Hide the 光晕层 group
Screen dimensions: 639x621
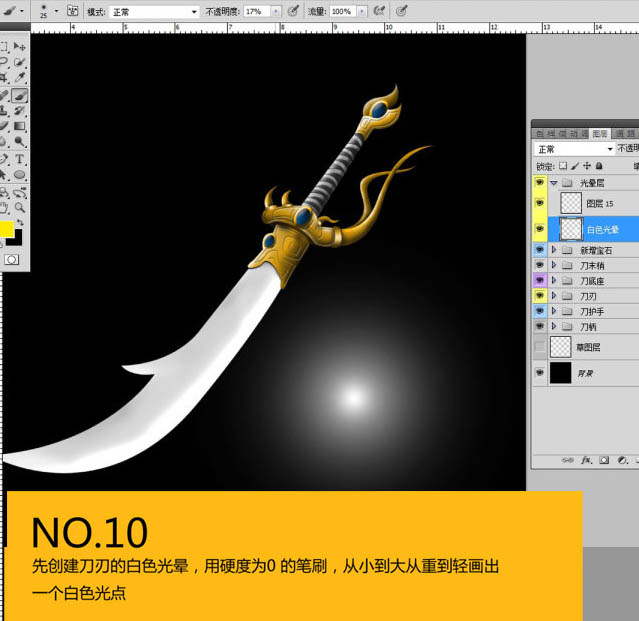540,183
